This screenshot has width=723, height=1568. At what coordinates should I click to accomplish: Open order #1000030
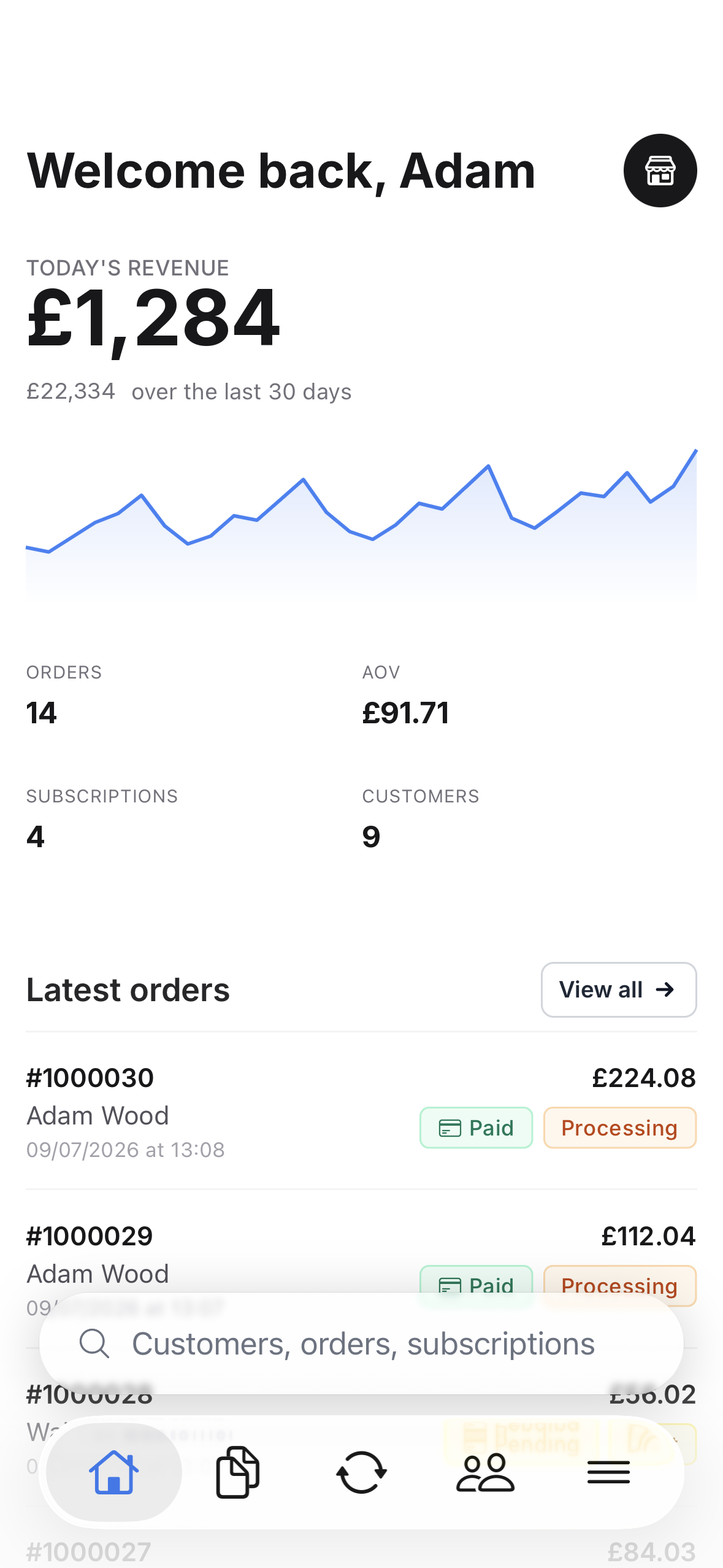(x=361, y=1112)
